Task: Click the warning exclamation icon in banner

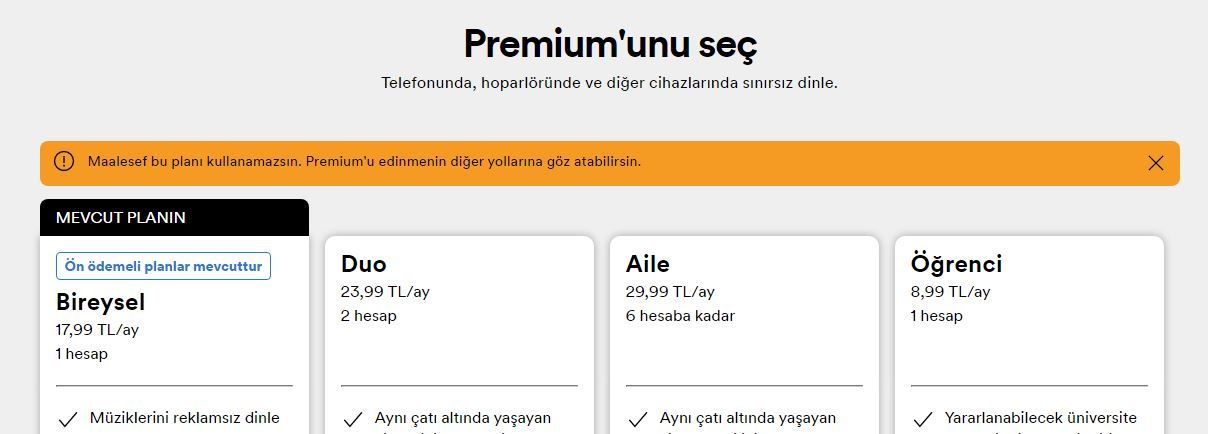Action: point(64,161)
